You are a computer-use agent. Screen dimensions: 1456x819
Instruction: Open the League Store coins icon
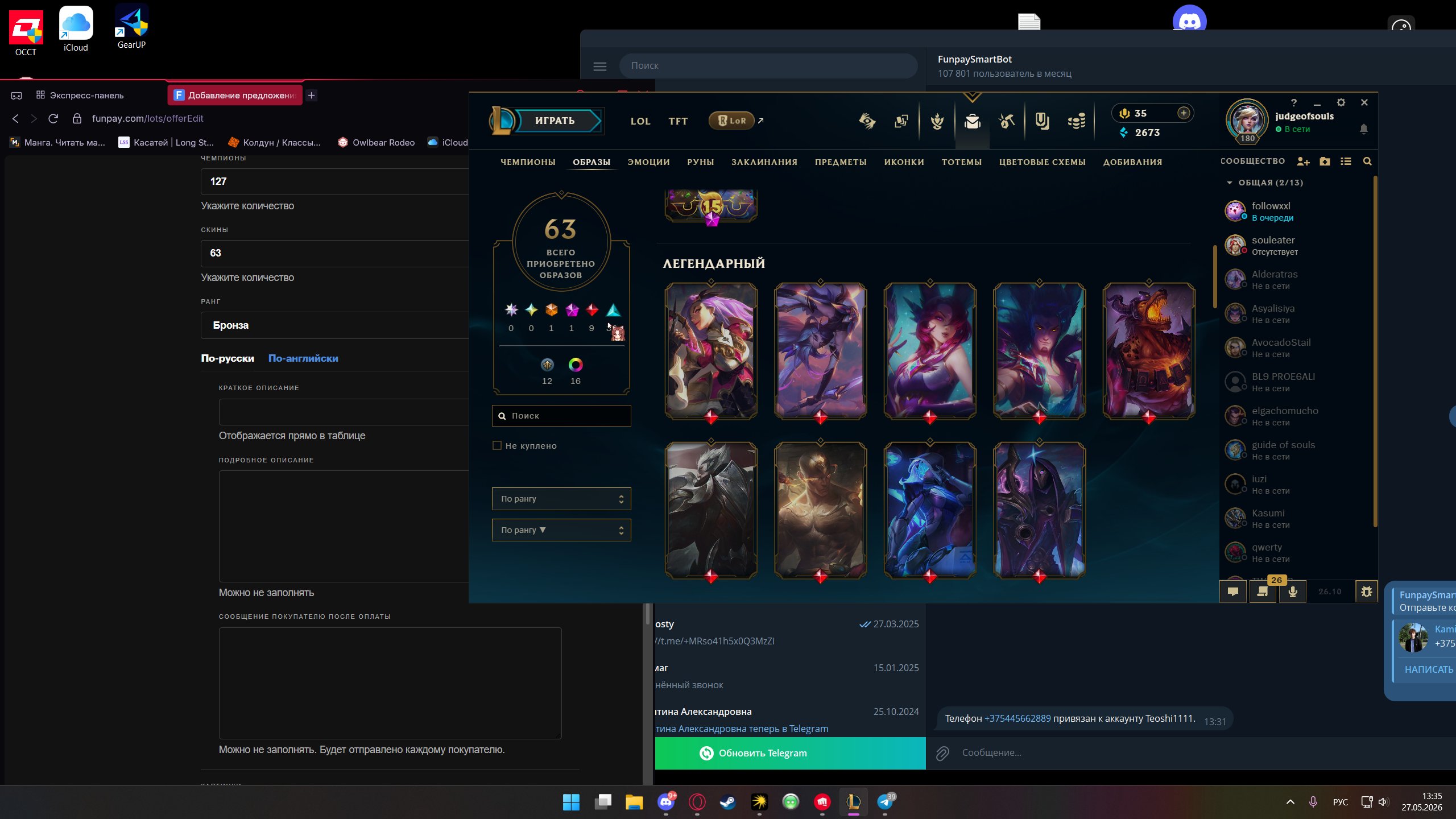(x=1076, y=121)
